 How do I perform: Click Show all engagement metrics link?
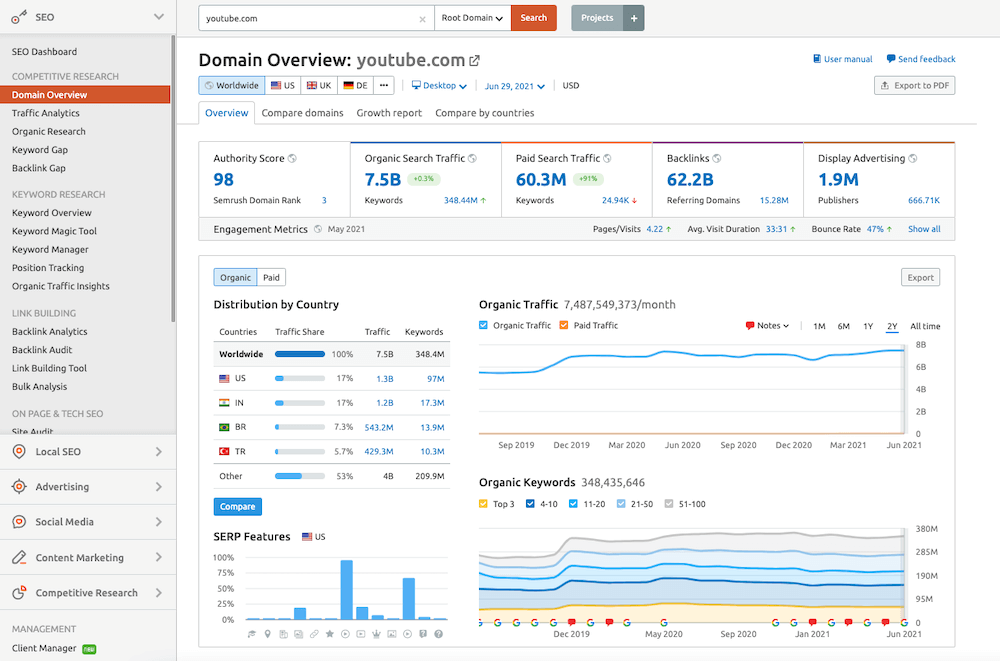(x=924, y=229)
